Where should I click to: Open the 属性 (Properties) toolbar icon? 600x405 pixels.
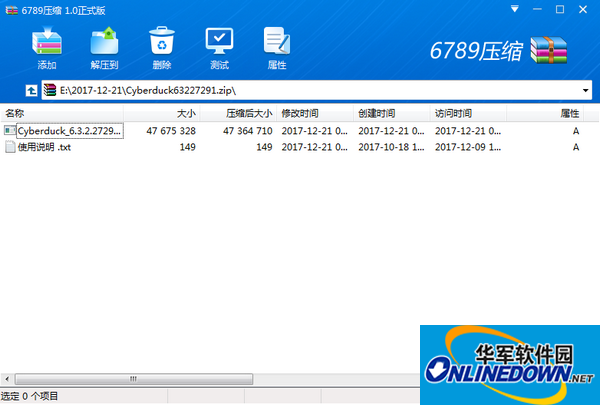point(277,46)
